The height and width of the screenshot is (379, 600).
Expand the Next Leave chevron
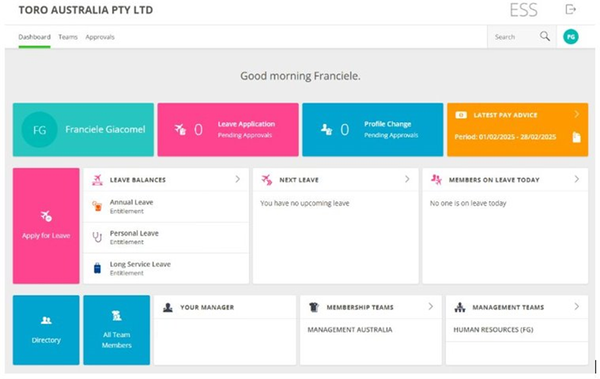click(407, 179)
